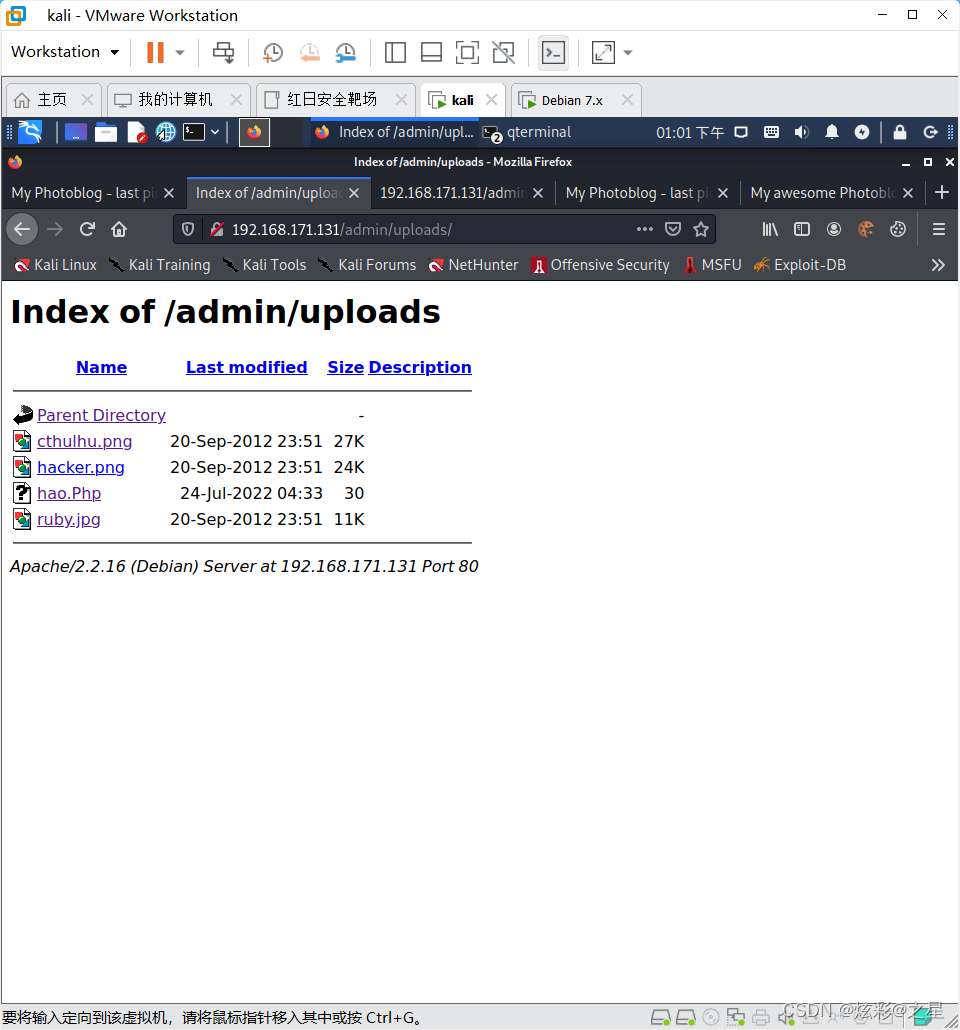Open the Kali notifications bell

tap(832, 133)
